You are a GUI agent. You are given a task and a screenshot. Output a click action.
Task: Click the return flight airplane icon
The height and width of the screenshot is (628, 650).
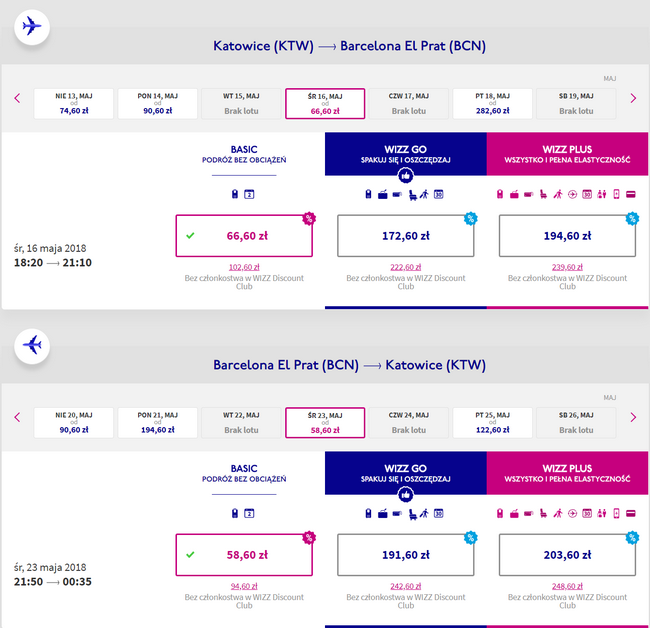point(32,346)
